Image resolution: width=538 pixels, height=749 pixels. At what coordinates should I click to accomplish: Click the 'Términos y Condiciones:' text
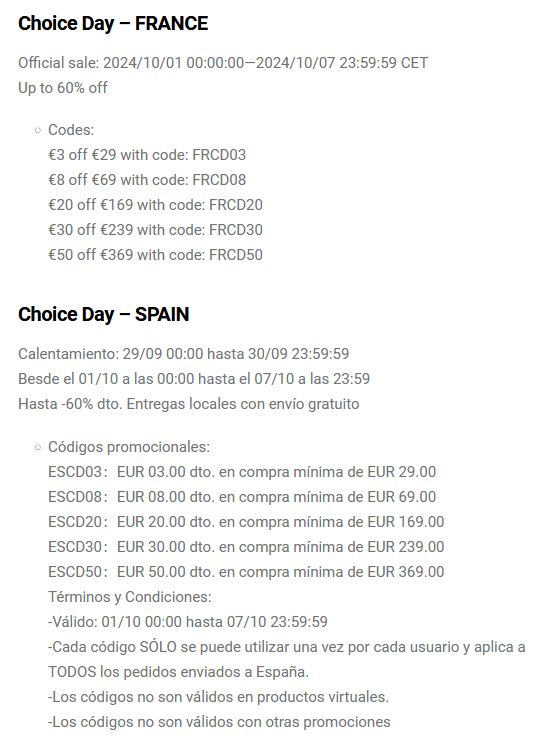pos(129,597)
